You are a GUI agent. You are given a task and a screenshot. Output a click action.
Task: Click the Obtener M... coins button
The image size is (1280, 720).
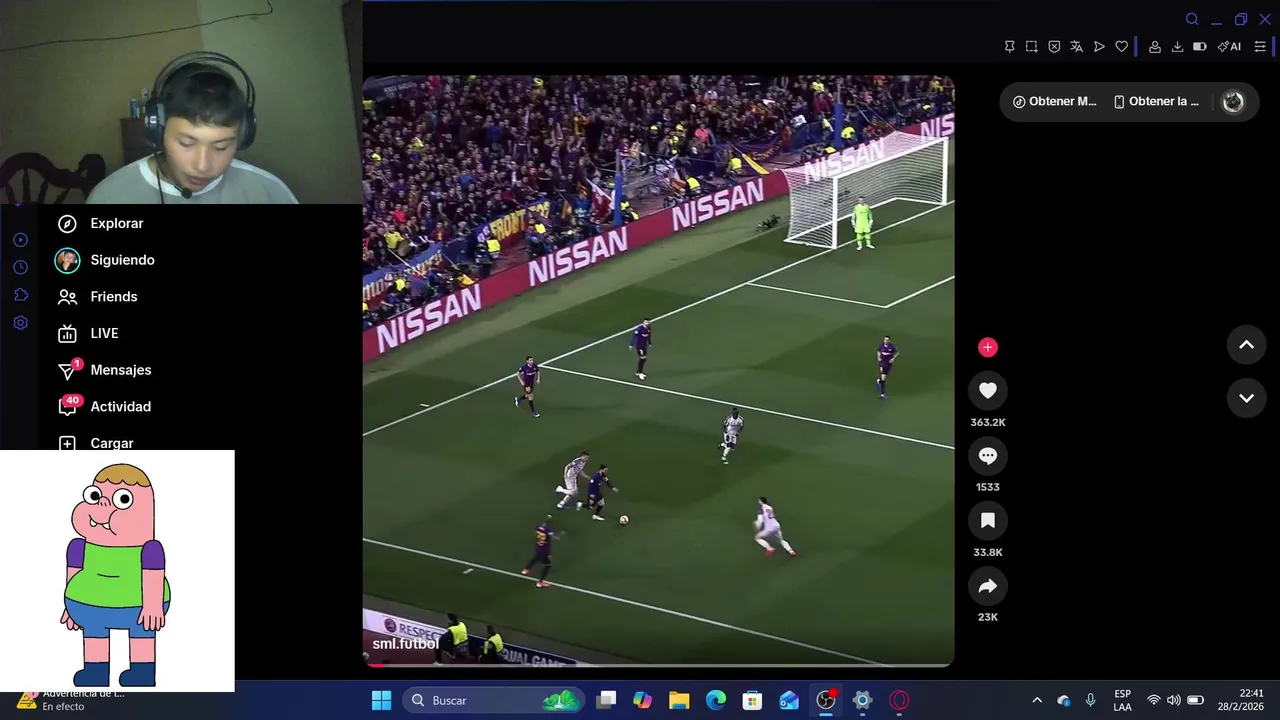(1055, 102)
